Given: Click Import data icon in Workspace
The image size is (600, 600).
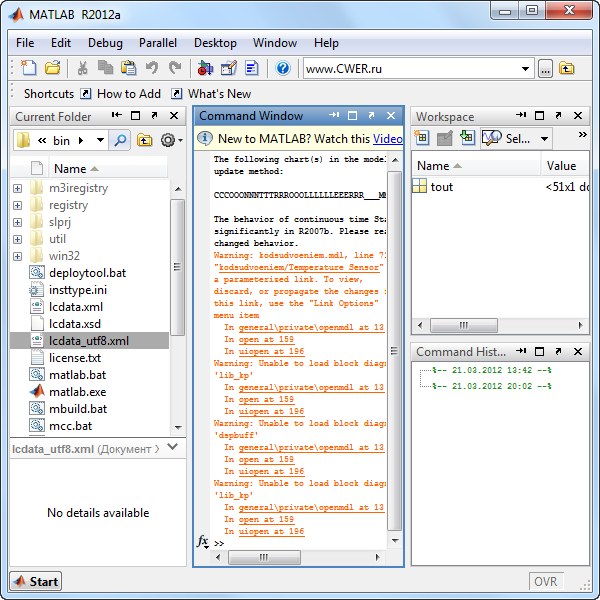Looking at the screenshot, I should coord(467,137).
